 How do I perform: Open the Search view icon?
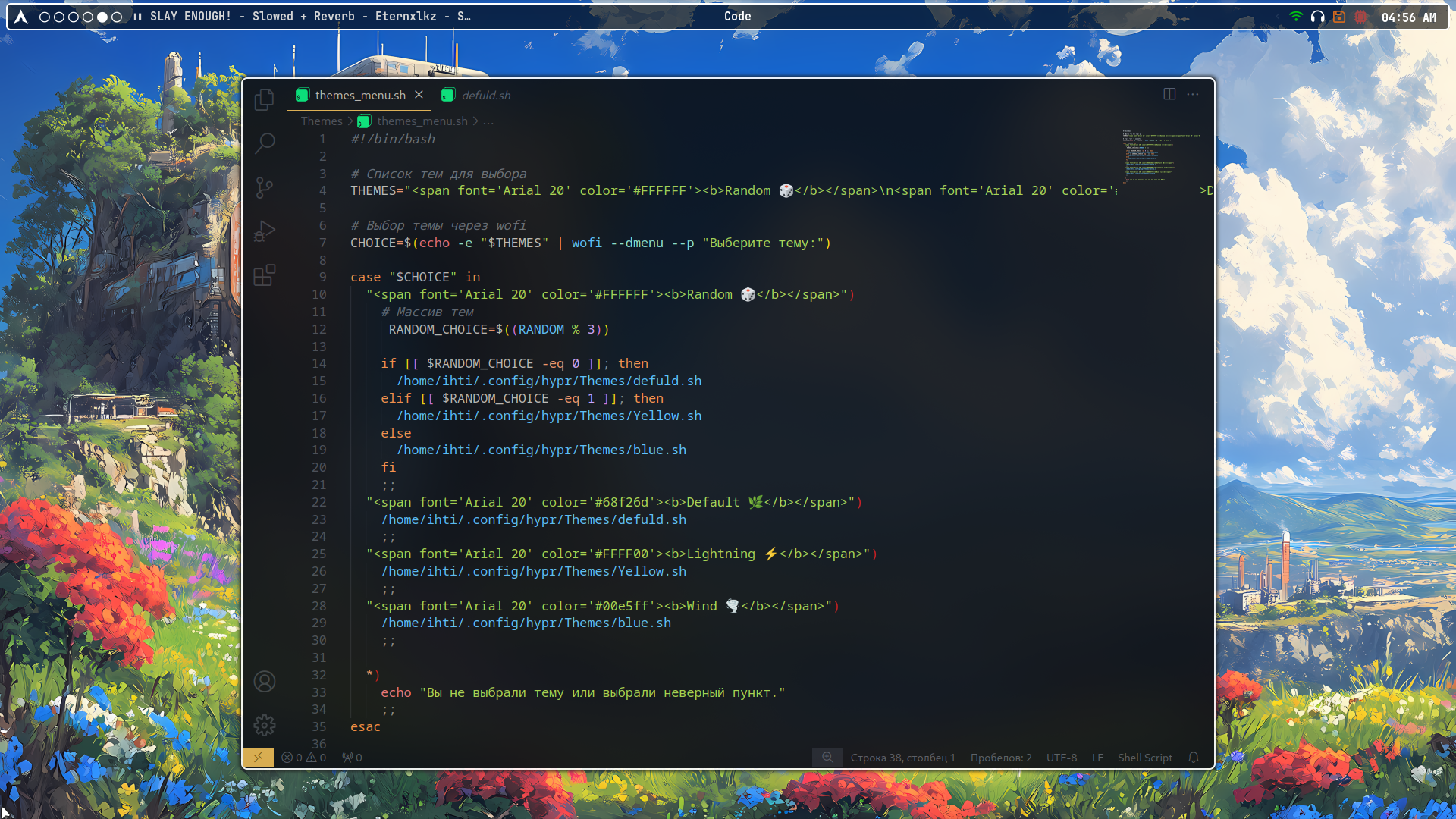(x=265, y=143)
